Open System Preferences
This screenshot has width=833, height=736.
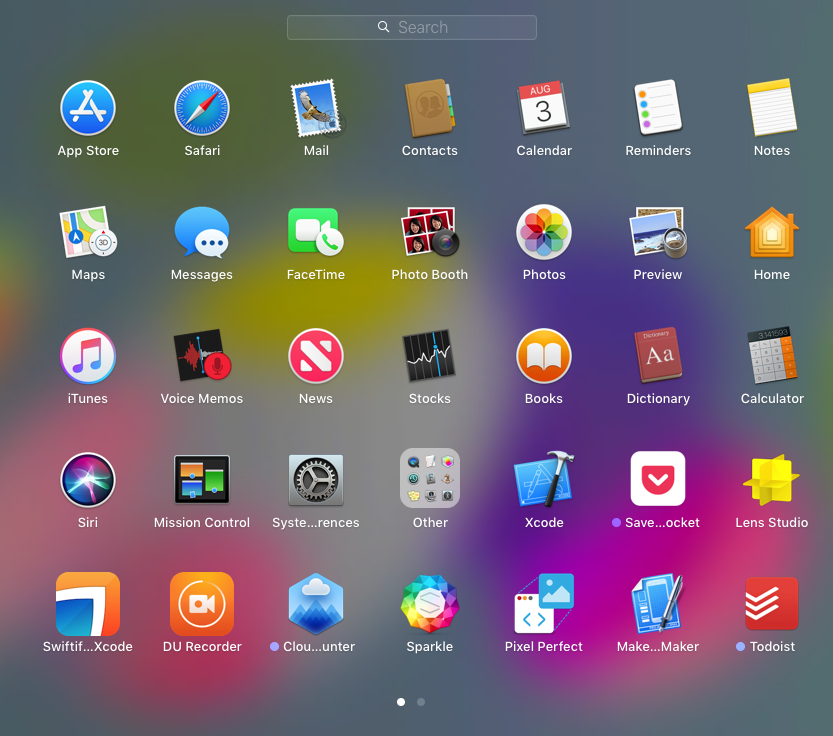click(x=316, y=480)
